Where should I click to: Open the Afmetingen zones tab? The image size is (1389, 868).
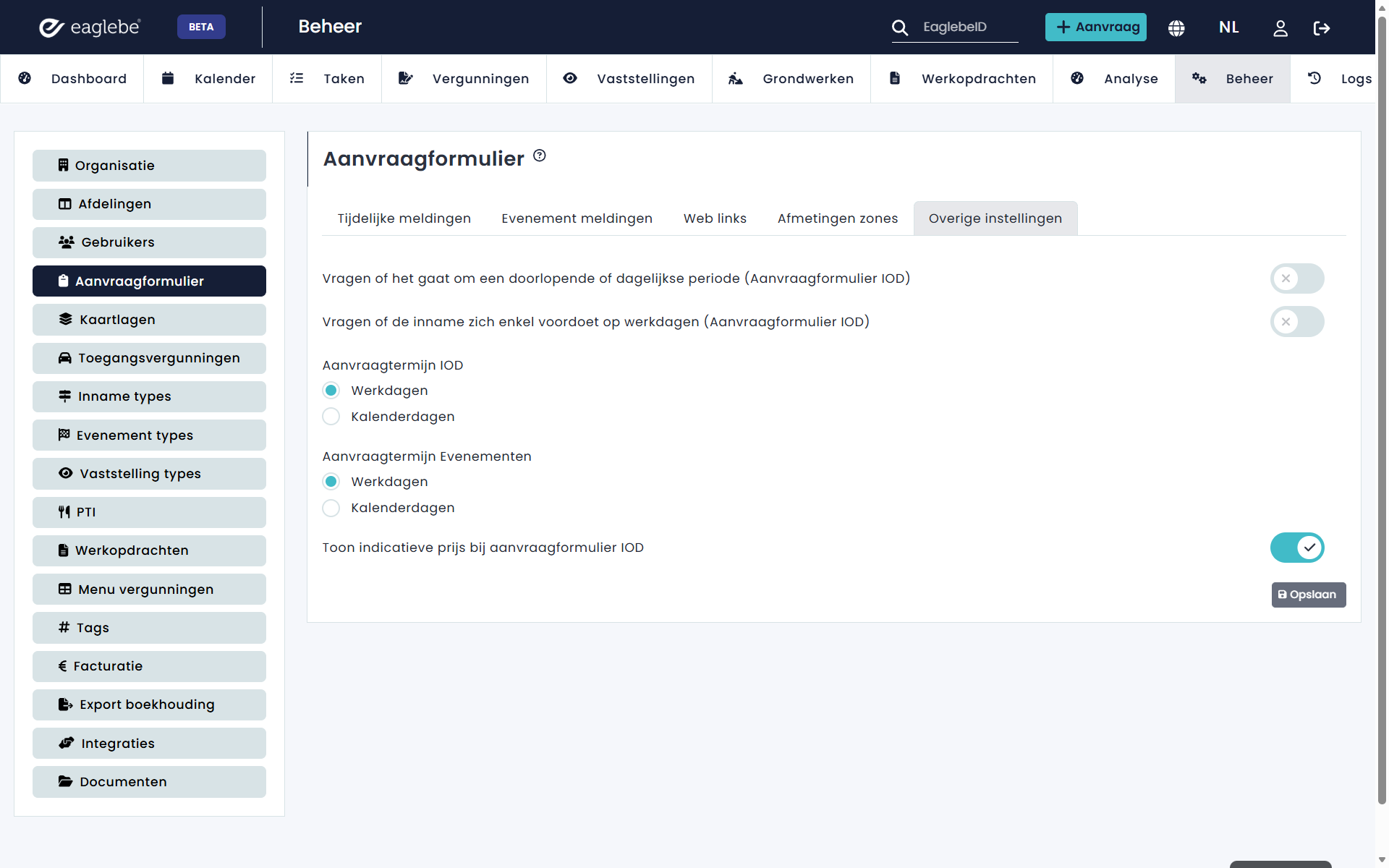837,218
